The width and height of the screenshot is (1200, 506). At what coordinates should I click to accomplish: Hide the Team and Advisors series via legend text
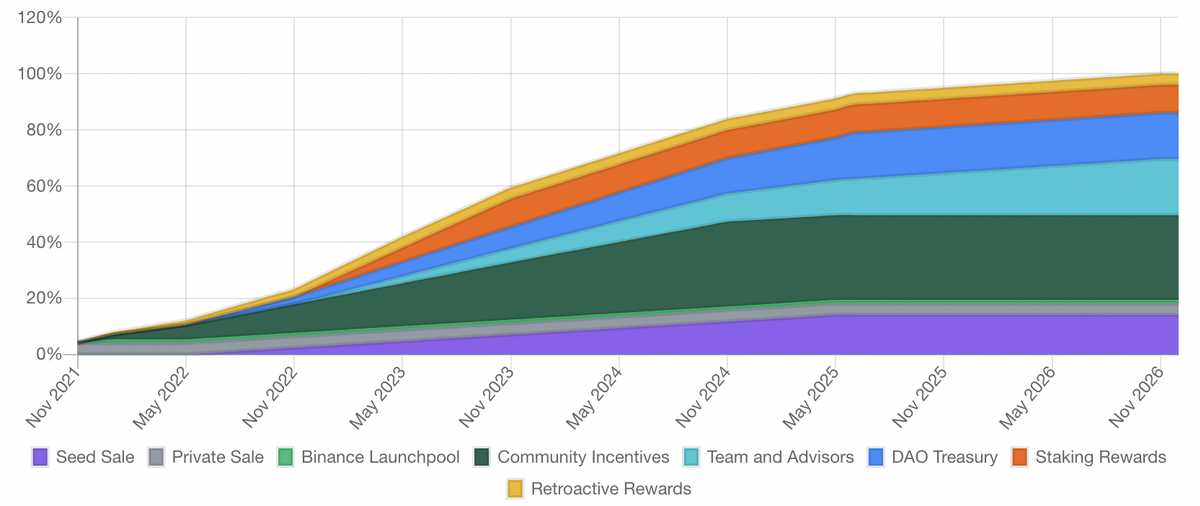[780, 457]
